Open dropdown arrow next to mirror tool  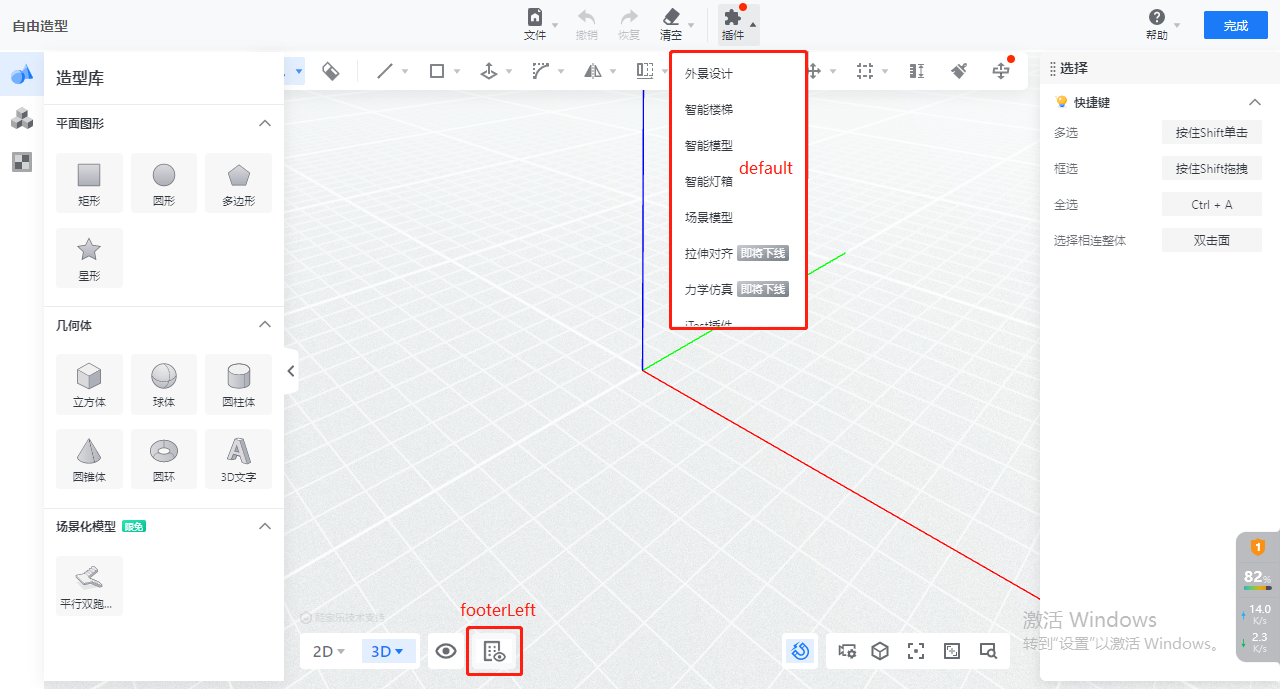613,71
